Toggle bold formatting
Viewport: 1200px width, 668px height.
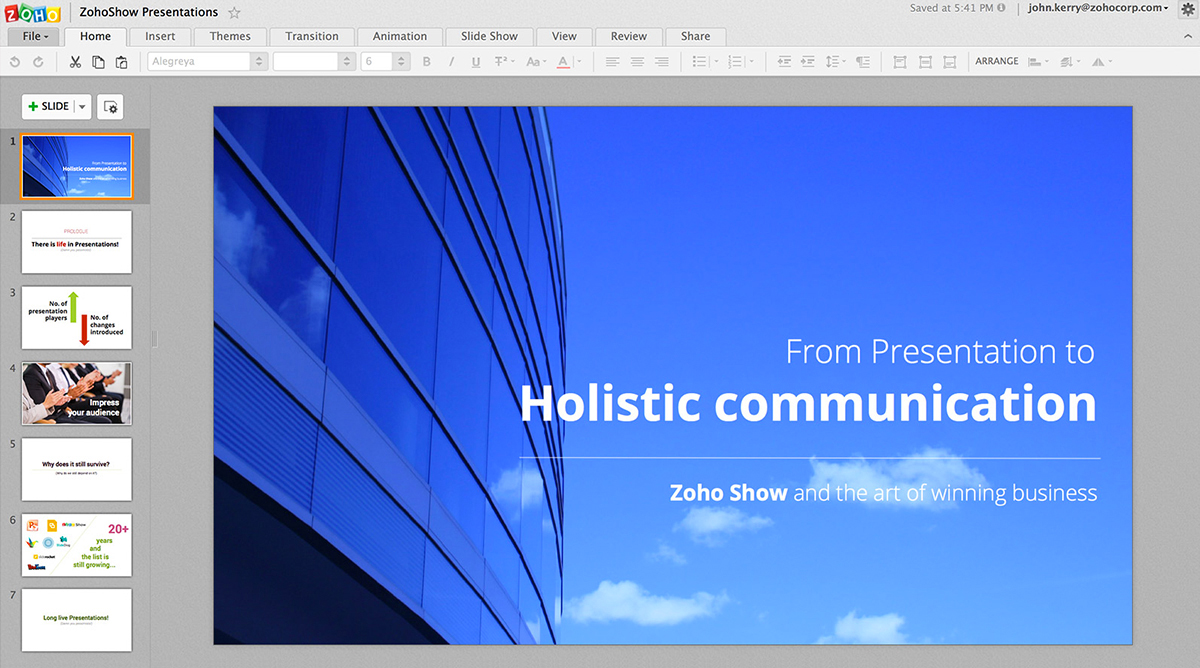click(427, 62)
